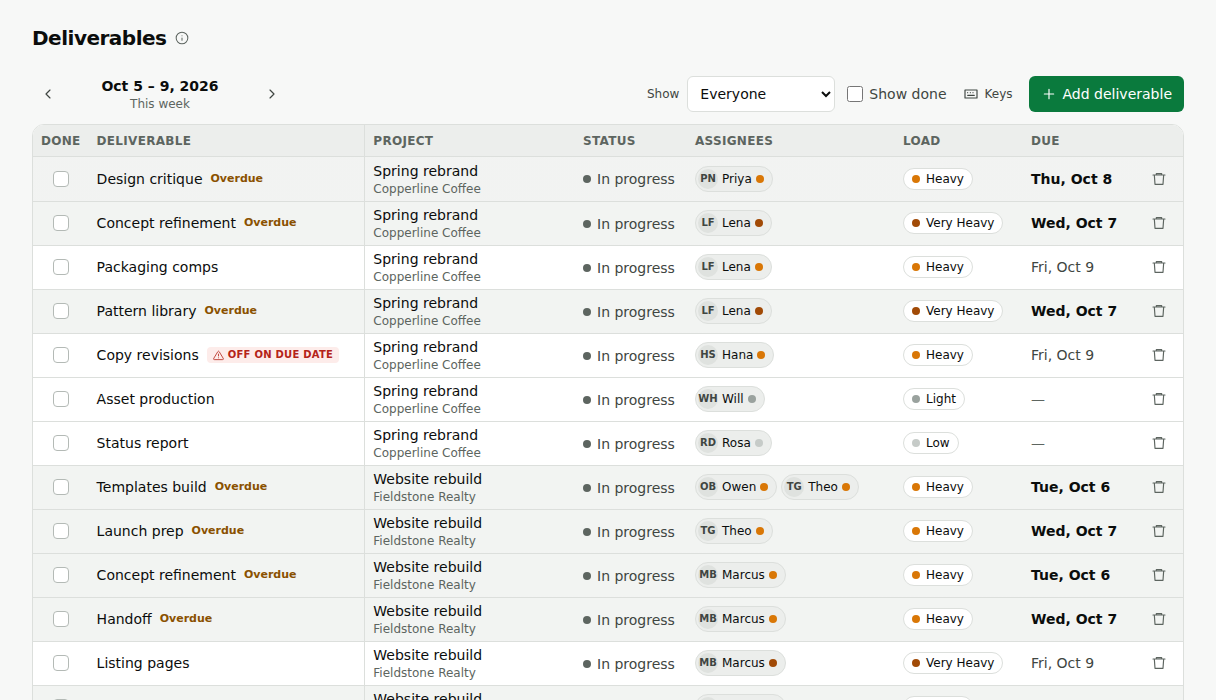The width and height of the screenshot is (1216, 700).
Task: Delete the Design critique deliverable
Action: (x=1159, y=179)
